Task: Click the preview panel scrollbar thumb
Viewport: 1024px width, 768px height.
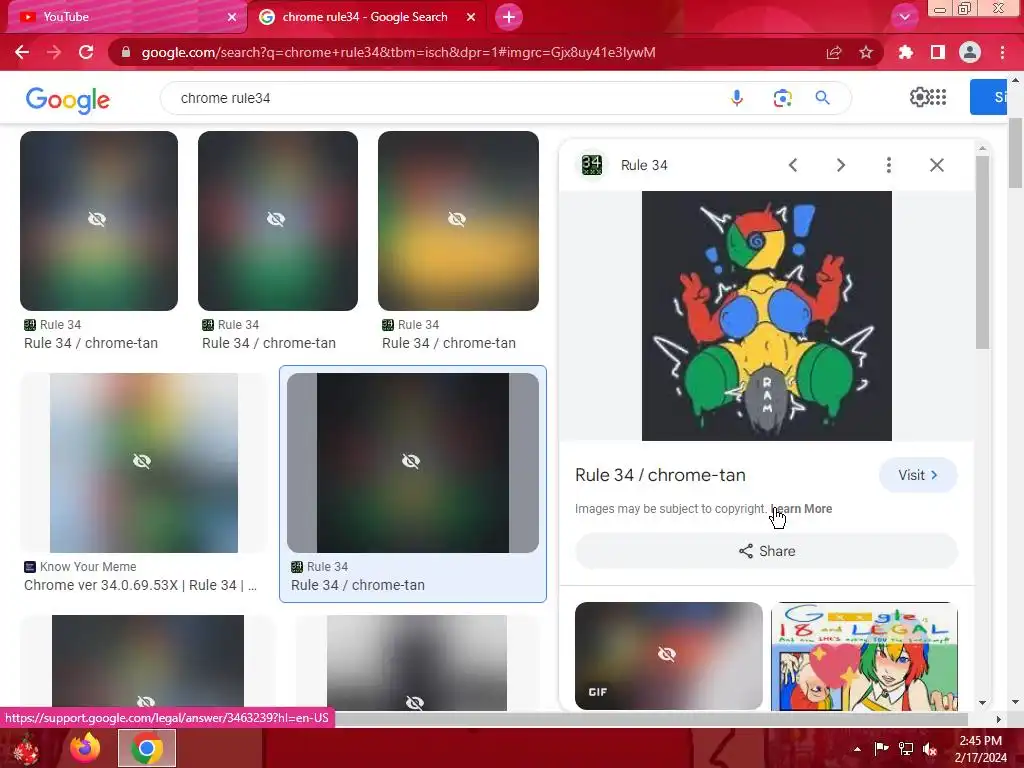Action: point(982,251)
